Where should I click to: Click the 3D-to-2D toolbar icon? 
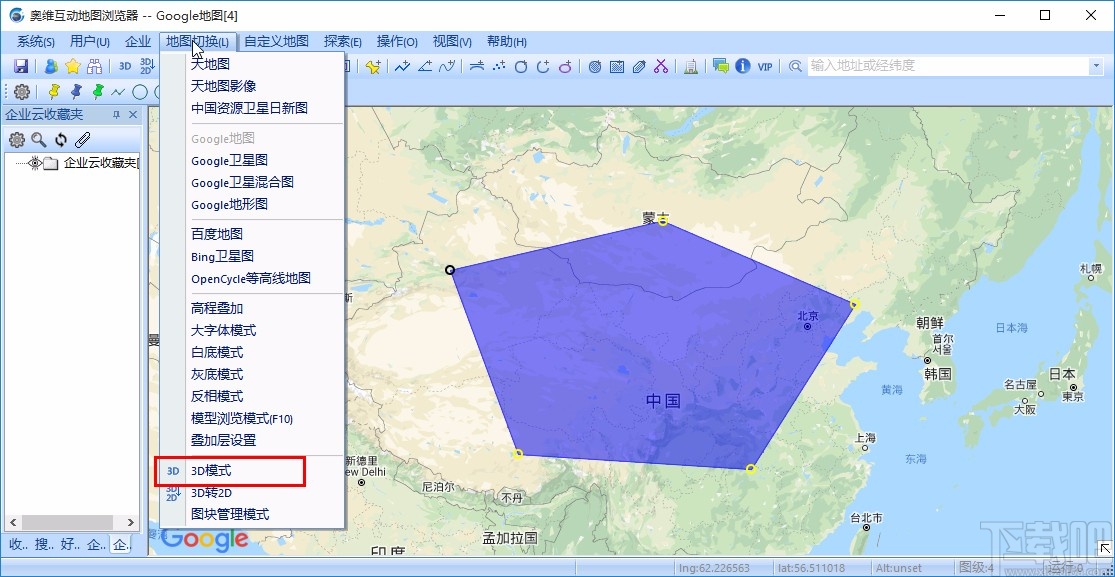tap(147, 66)
